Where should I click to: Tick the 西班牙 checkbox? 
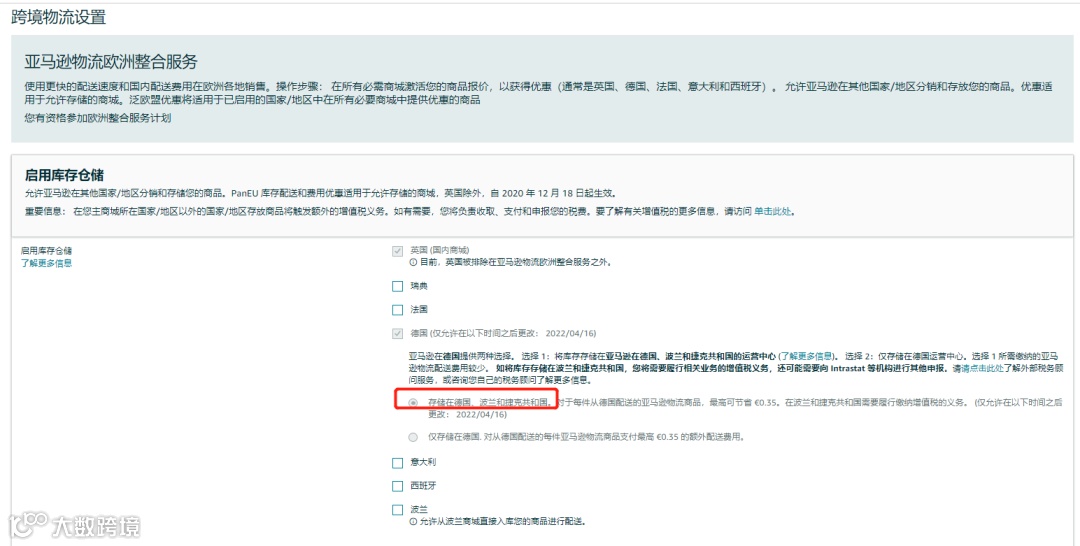click(397, 486)
